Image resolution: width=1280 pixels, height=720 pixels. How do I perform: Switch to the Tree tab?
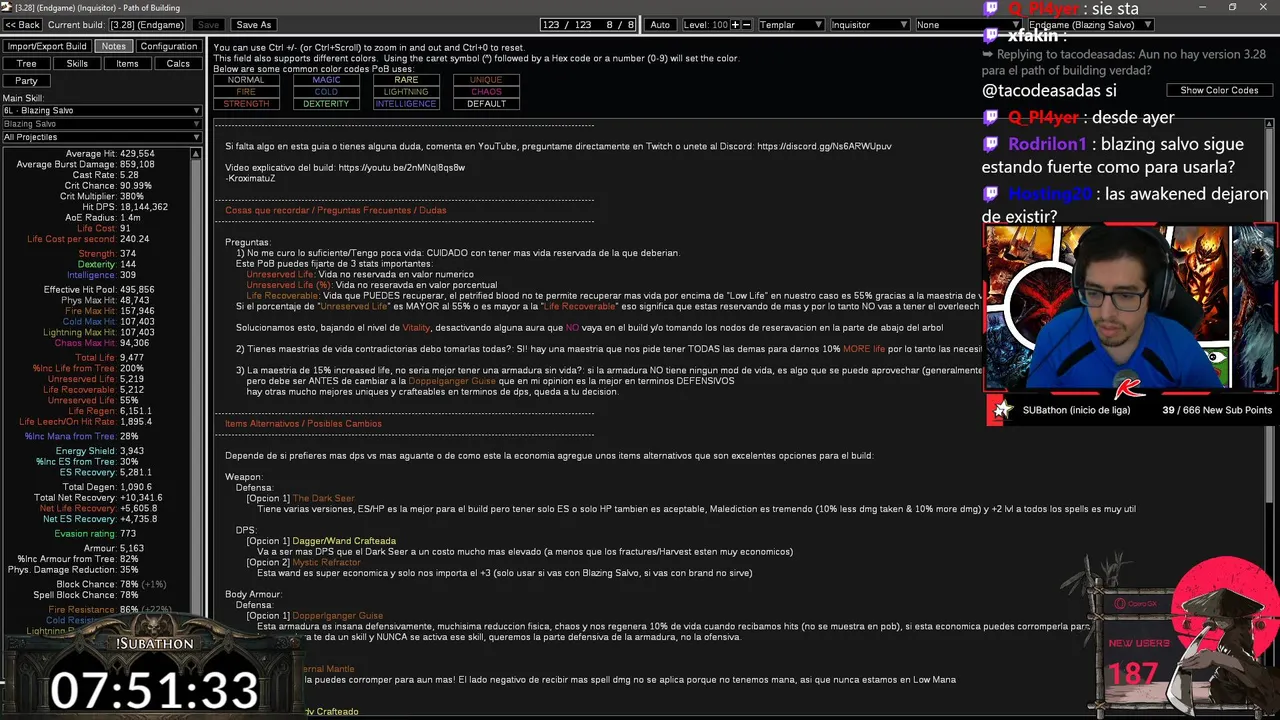[27, 63]
